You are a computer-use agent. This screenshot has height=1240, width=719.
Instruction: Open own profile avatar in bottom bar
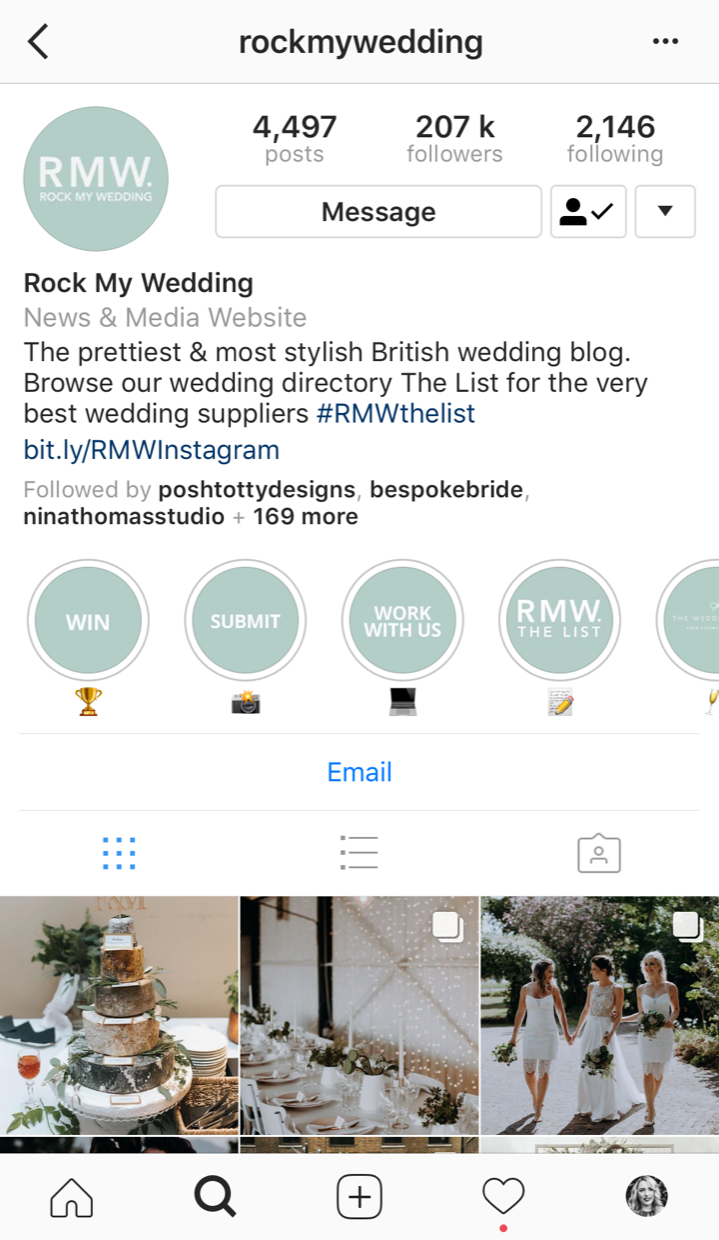(x=646, y=1196)
